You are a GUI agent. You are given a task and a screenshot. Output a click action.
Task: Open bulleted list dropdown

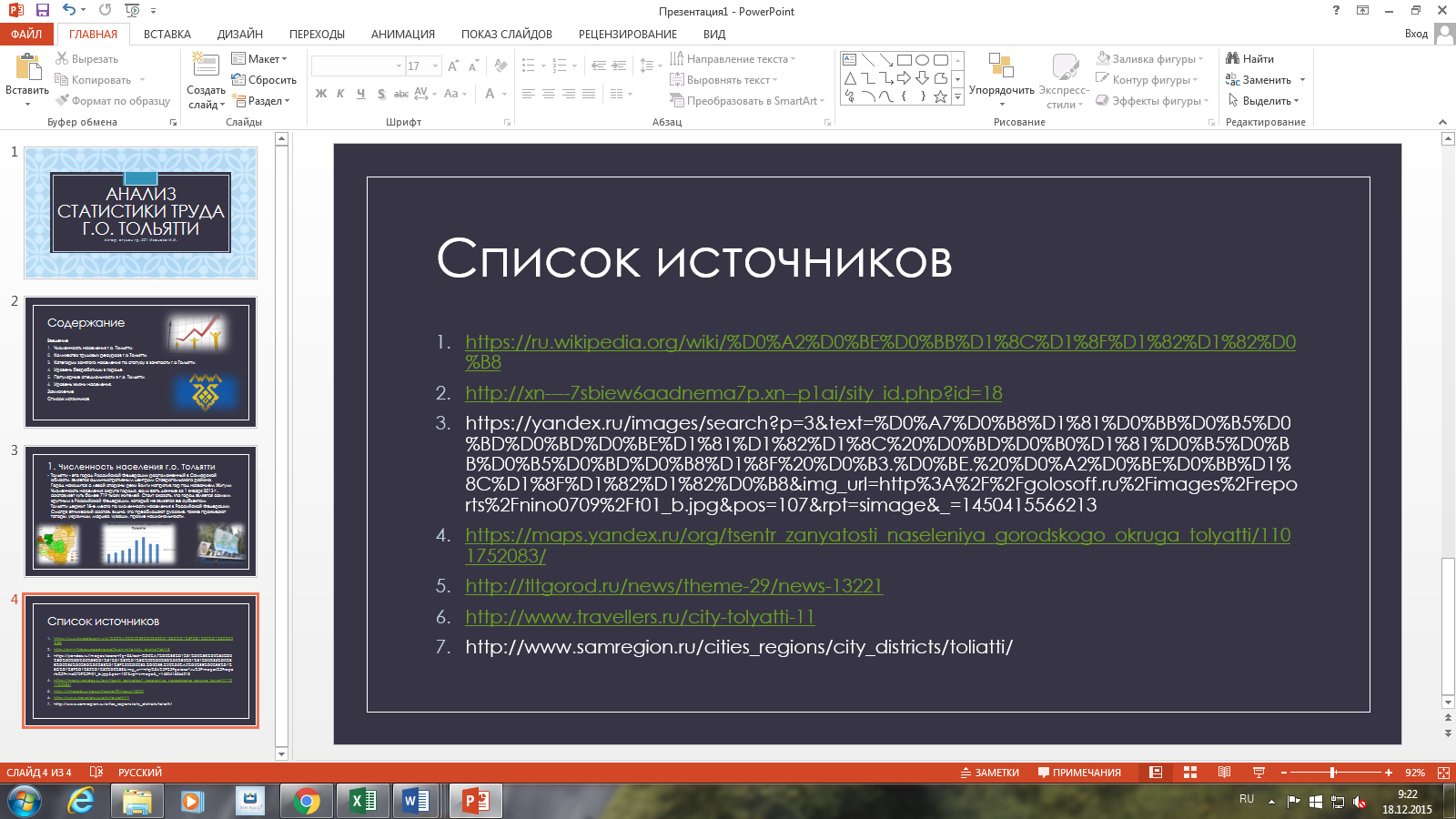tap(543, 66)
